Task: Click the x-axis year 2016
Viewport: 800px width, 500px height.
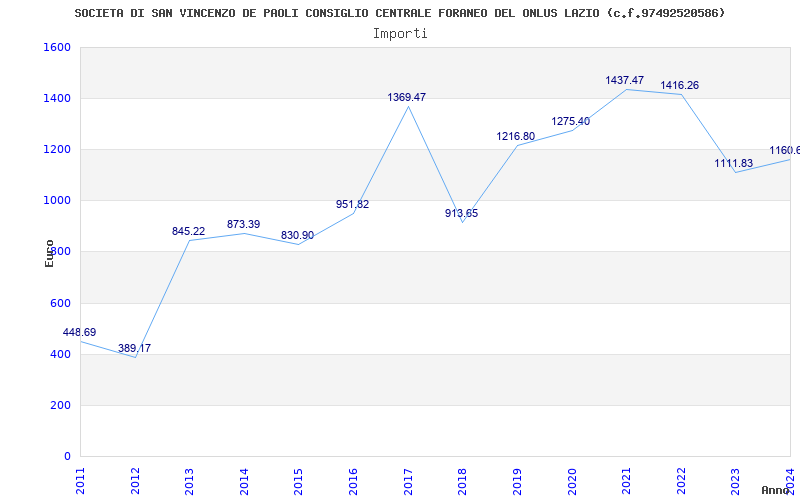Action: coord(353,481)
